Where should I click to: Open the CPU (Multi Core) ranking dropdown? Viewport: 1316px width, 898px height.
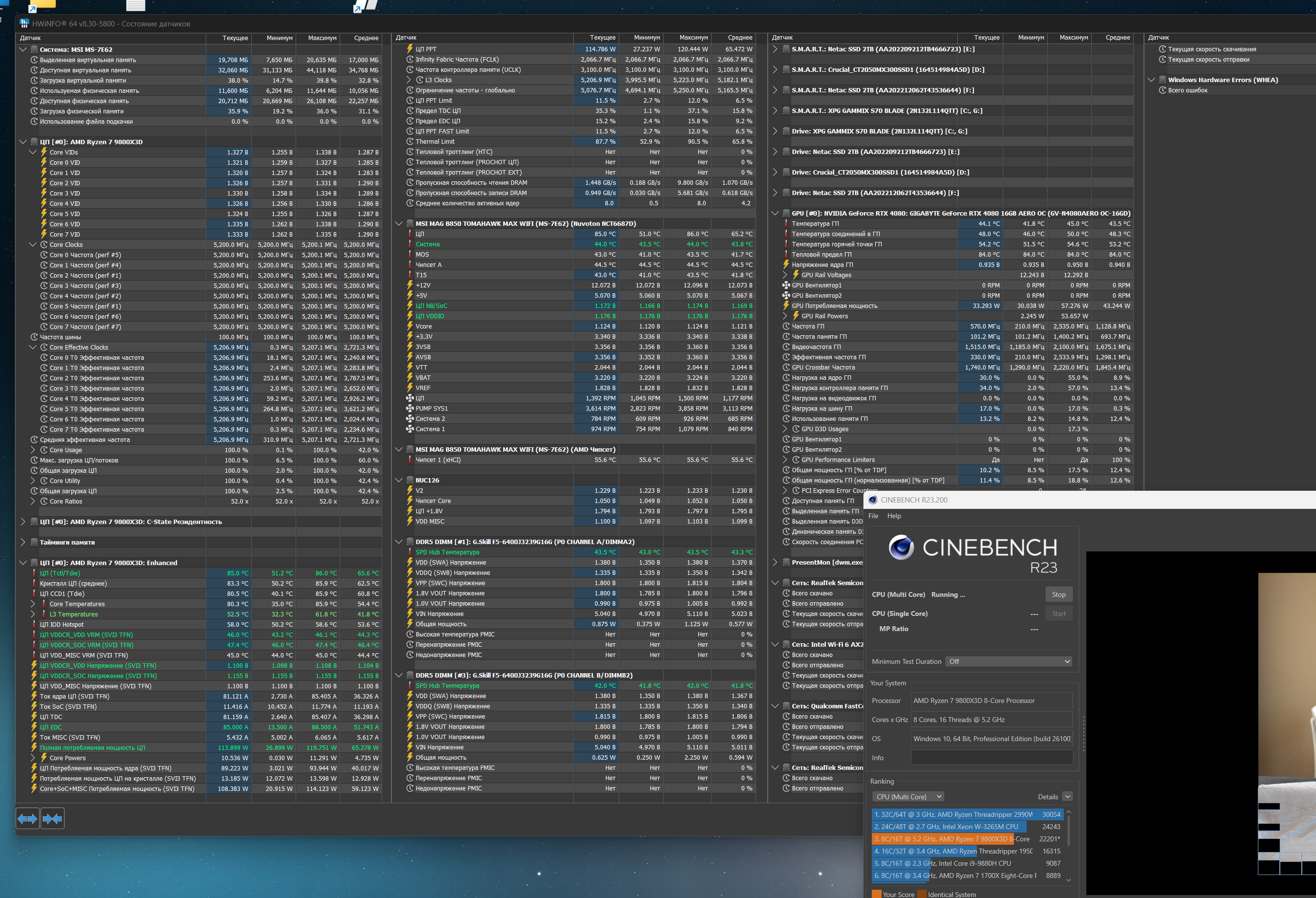pyautogui.click(x=908, y=797)
